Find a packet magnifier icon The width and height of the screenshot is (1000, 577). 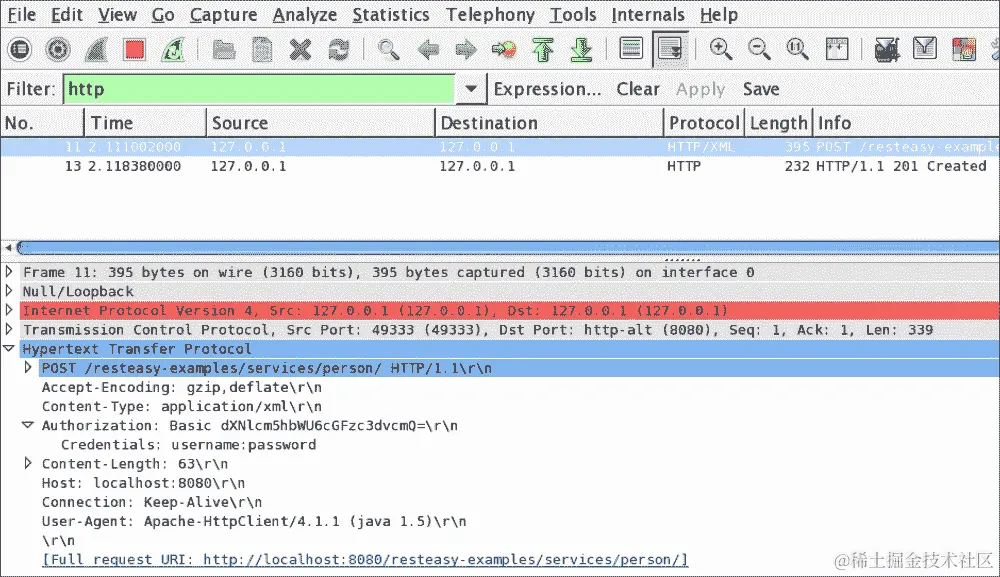(x=388, y=49)
